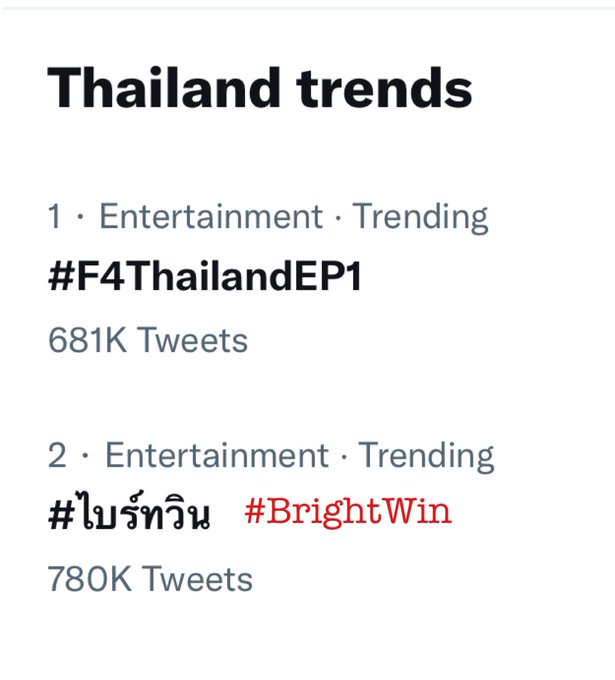
Task: Open the Thai #ไบร์ทวิน trending hashtag
Action: [129, 513]
